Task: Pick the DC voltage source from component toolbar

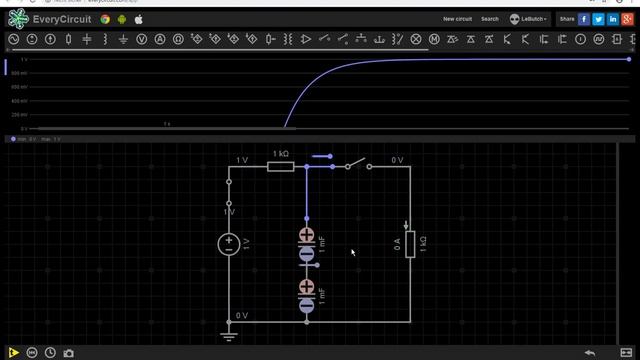Action: coord(32,39)
